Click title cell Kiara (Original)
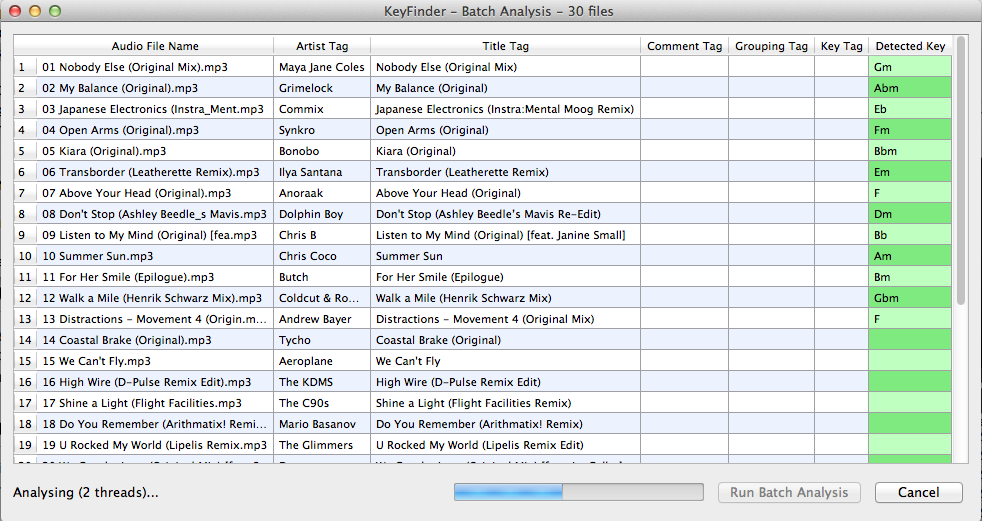Image resolution: width=982 pixels, height=521 pixels. click(505, 151)
